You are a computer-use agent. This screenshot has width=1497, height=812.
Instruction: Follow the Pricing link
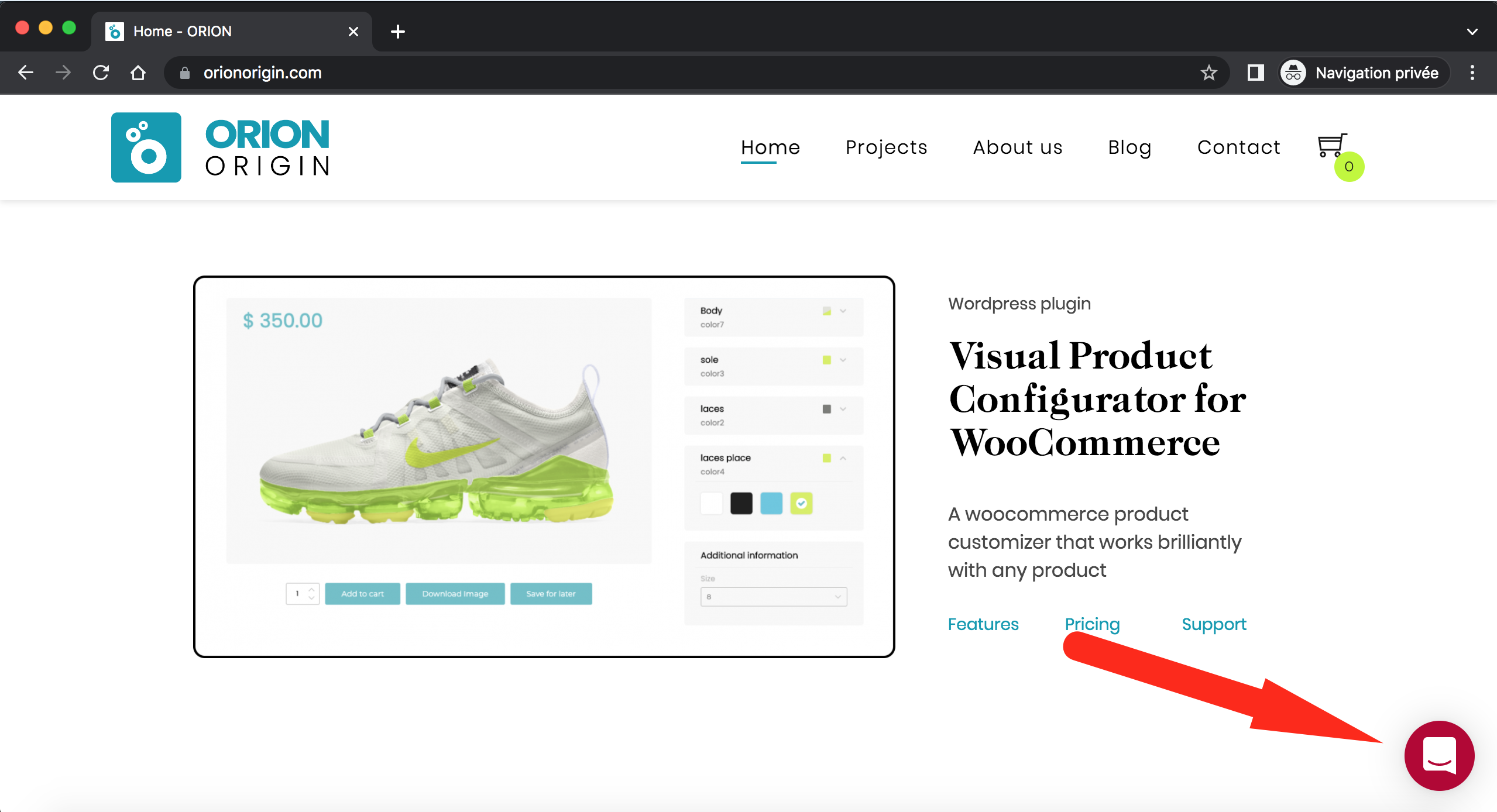coord(1092,624)
